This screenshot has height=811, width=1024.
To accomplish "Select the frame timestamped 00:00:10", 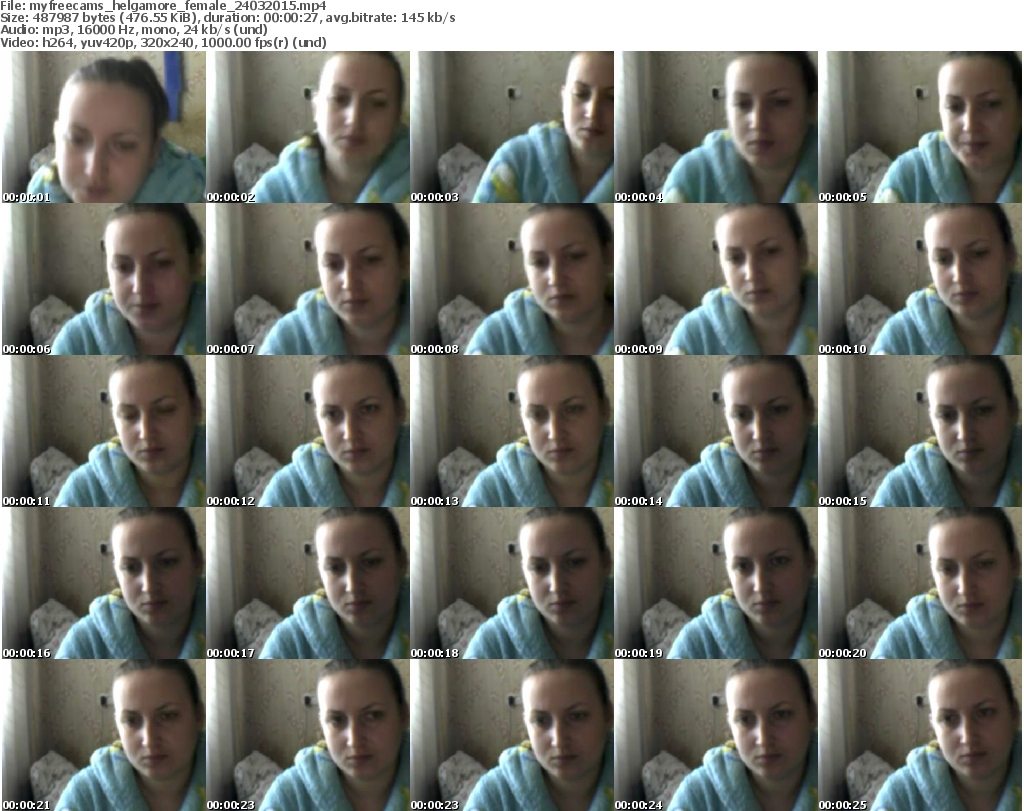I will pos(920,279).
